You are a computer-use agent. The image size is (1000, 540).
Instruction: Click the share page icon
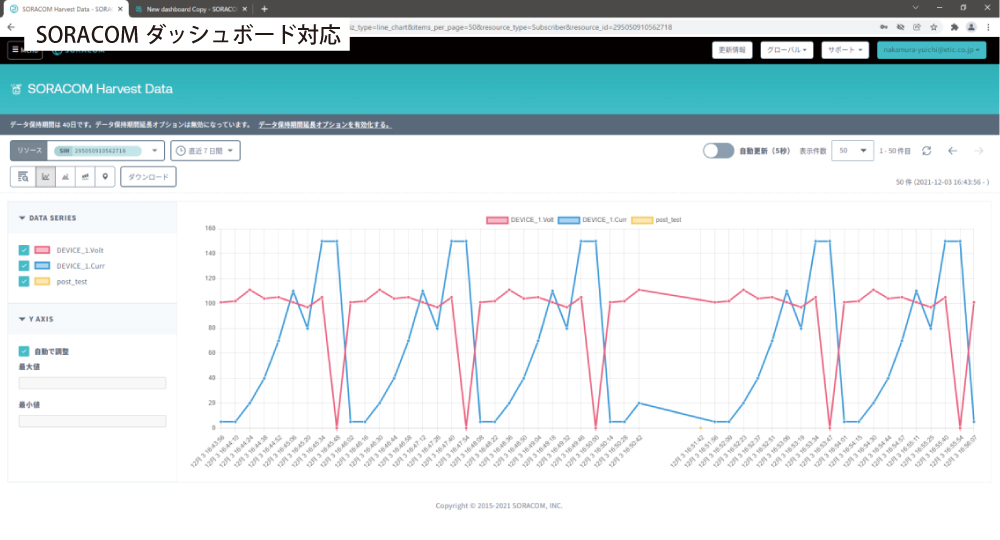(916, 27)
